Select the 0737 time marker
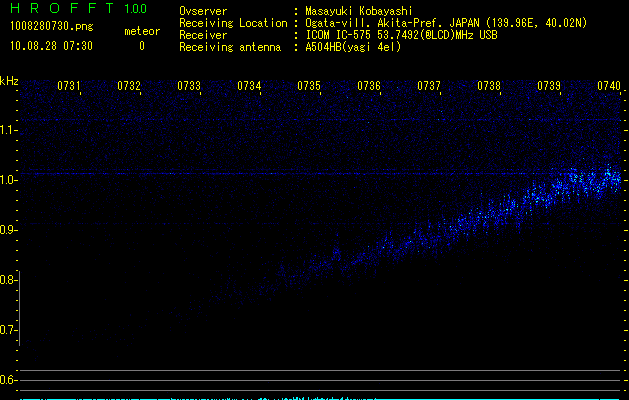Screen dimensions: 629x400 pyautogui.click(x=429, y=87)
